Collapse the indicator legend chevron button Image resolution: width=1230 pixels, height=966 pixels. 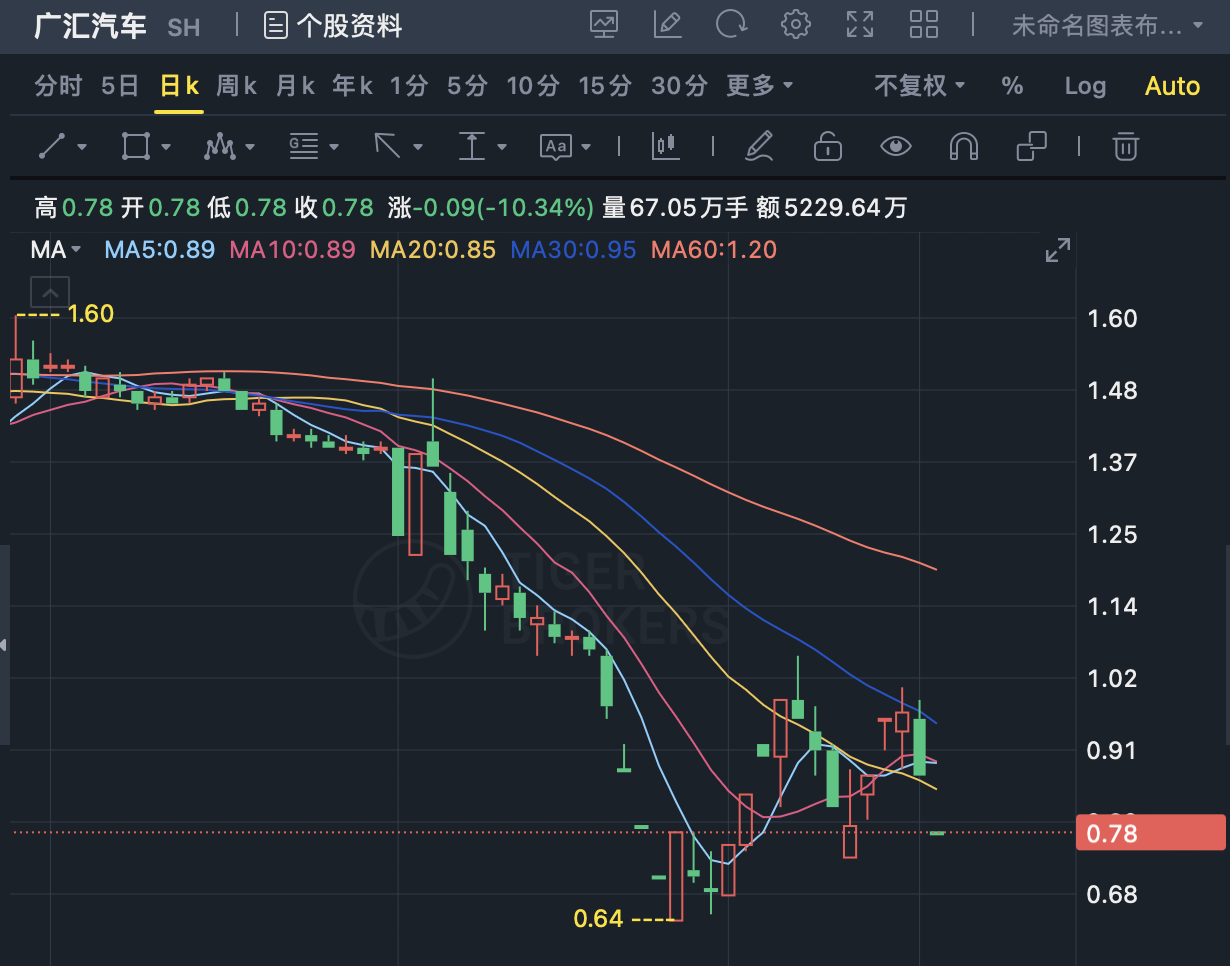click(50, 293)
